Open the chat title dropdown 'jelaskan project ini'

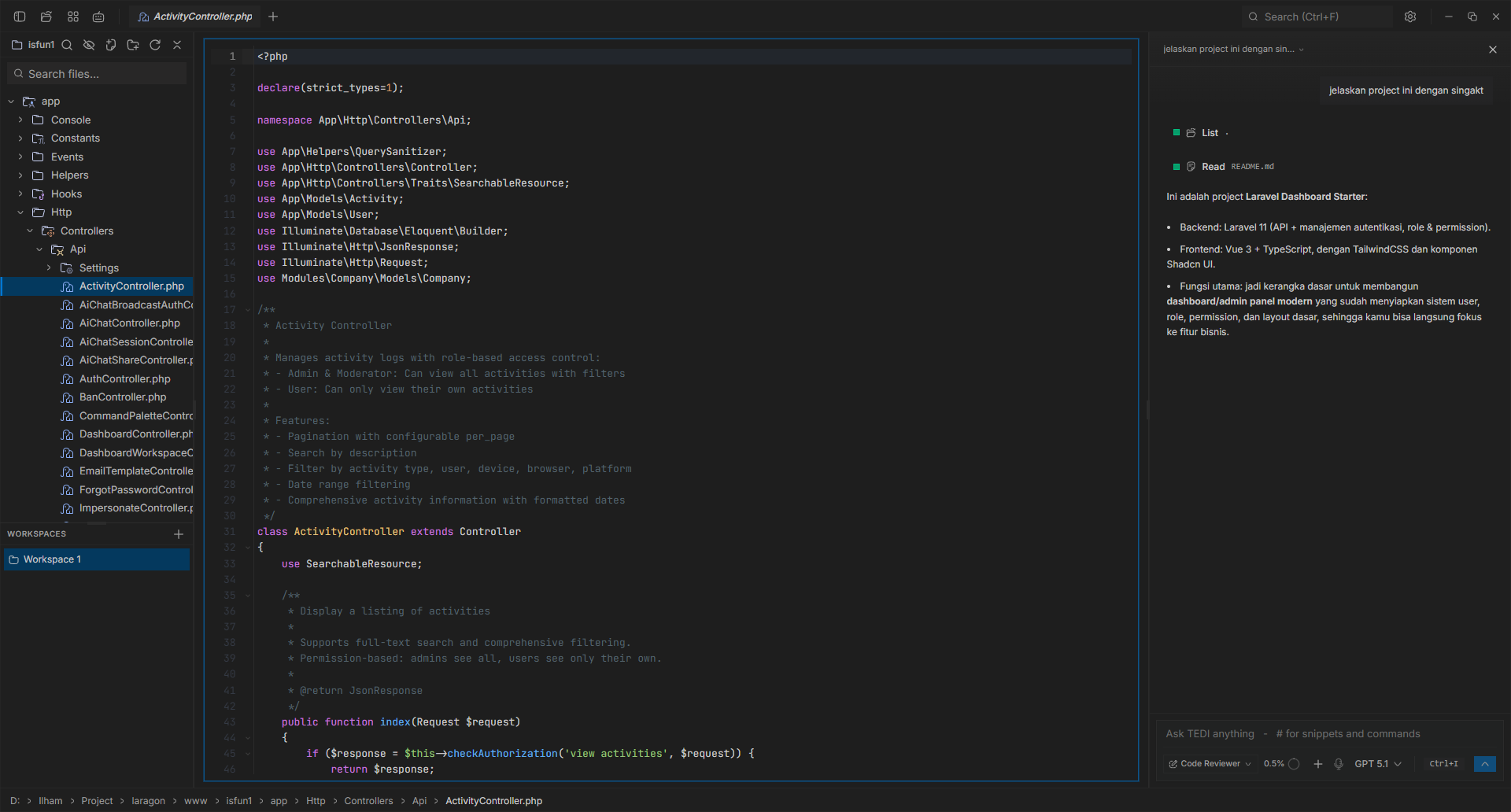pos(1233,50)
